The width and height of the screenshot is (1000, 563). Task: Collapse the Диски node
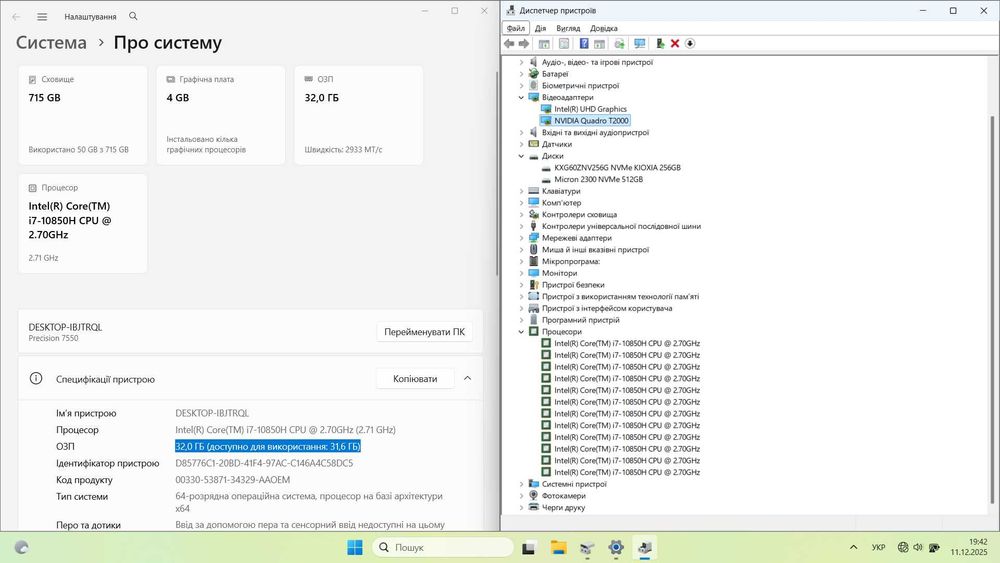521,156
